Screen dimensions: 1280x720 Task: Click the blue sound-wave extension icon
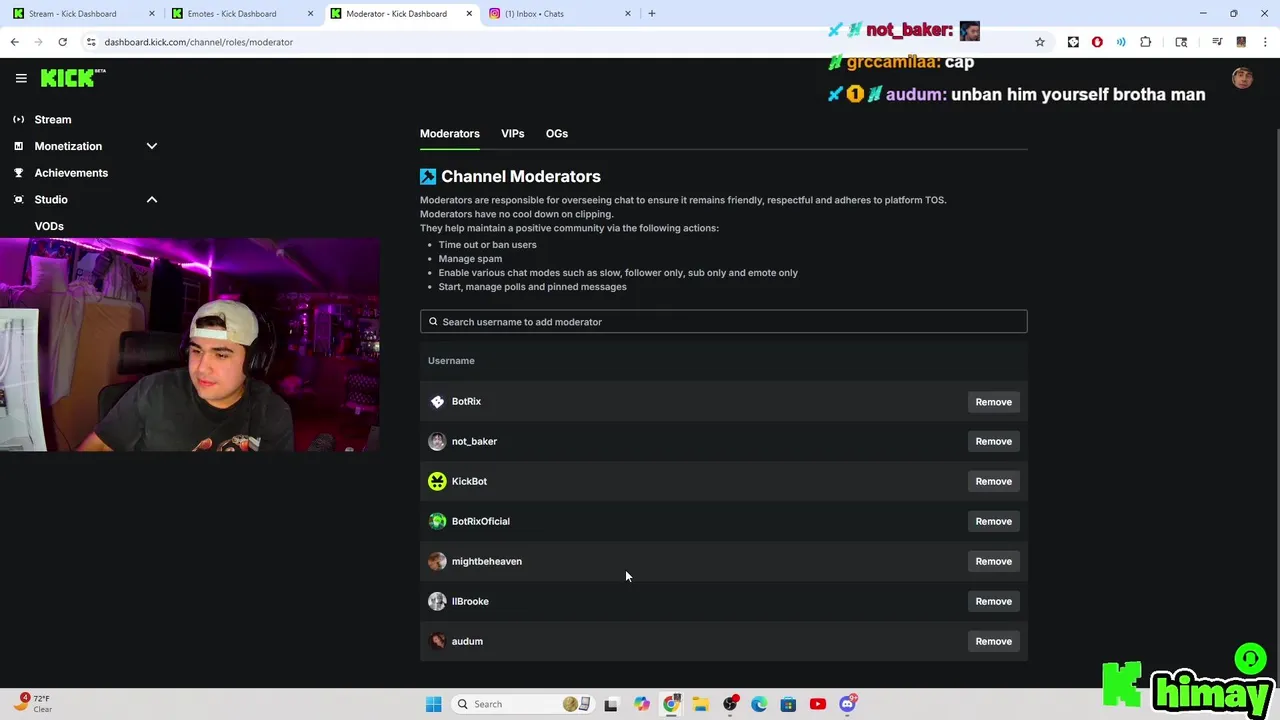tap(1121, 42)
